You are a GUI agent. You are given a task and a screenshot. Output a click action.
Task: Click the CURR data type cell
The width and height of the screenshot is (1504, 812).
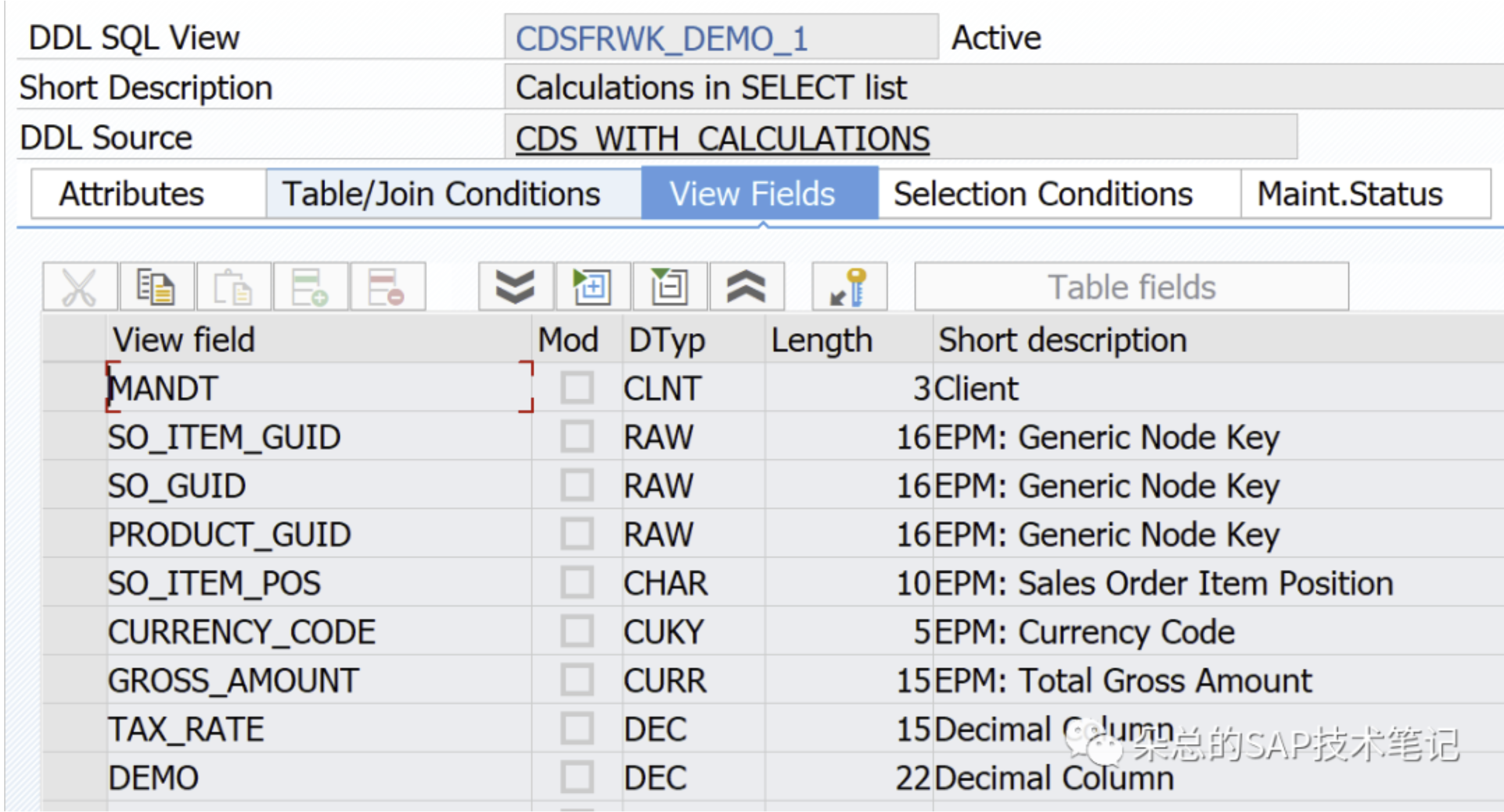(693, 680)
